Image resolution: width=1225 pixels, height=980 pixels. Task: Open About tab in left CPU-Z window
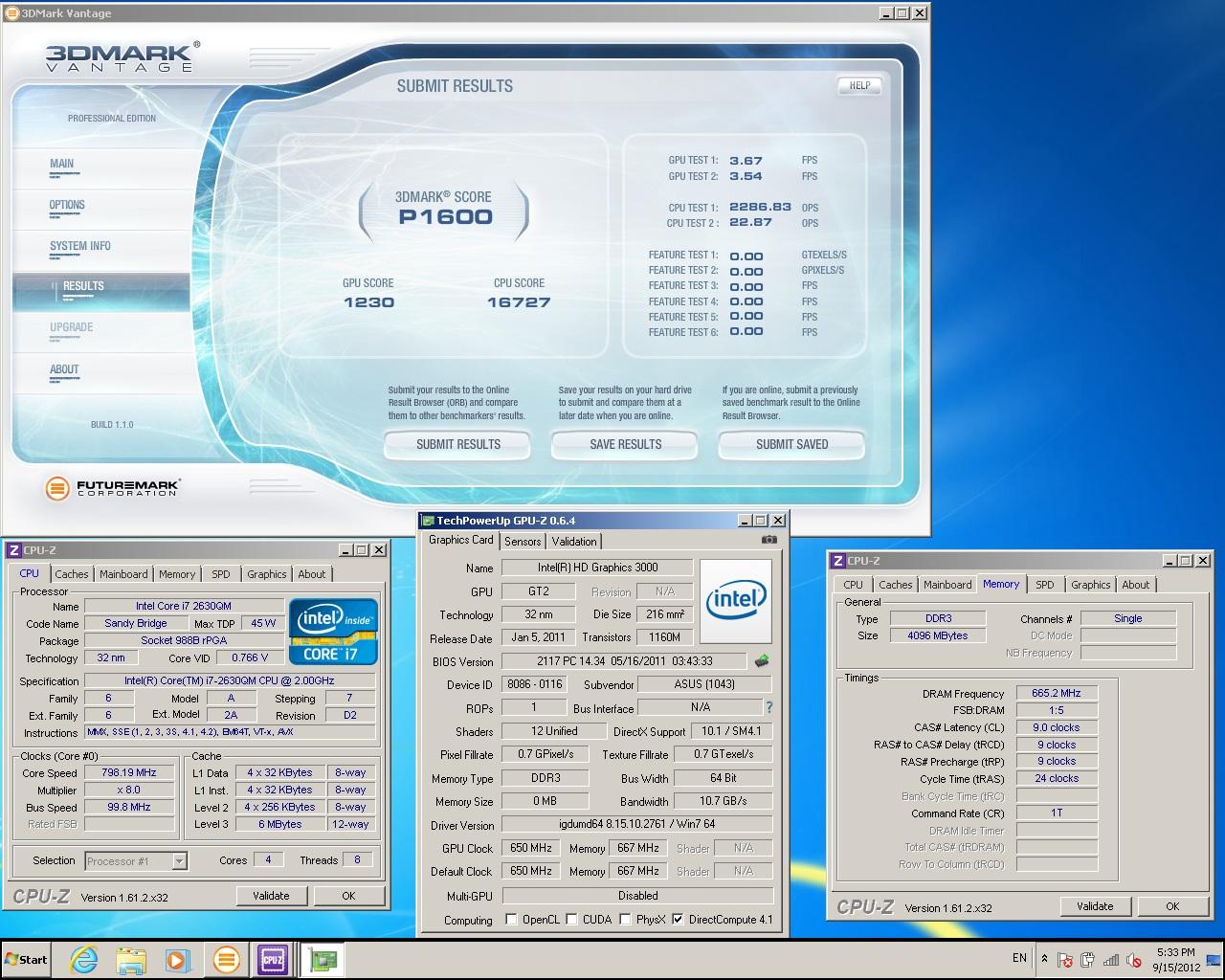click(x=312, y=574)
